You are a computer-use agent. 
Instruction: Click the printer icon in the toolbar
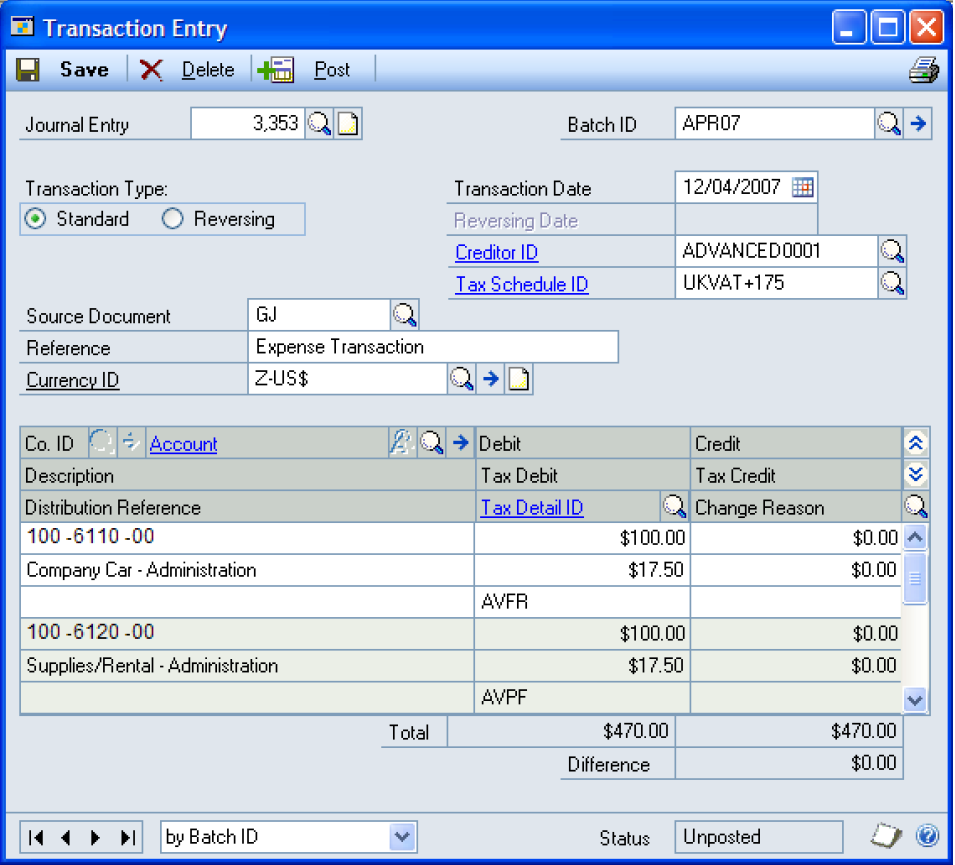point(923,70)
